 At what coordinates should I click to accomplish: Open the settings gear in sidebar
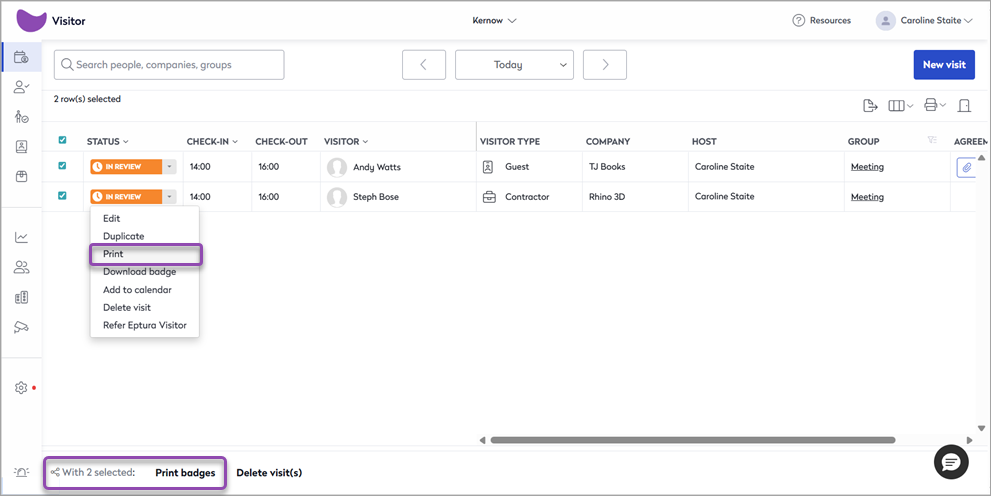point(21,387)
